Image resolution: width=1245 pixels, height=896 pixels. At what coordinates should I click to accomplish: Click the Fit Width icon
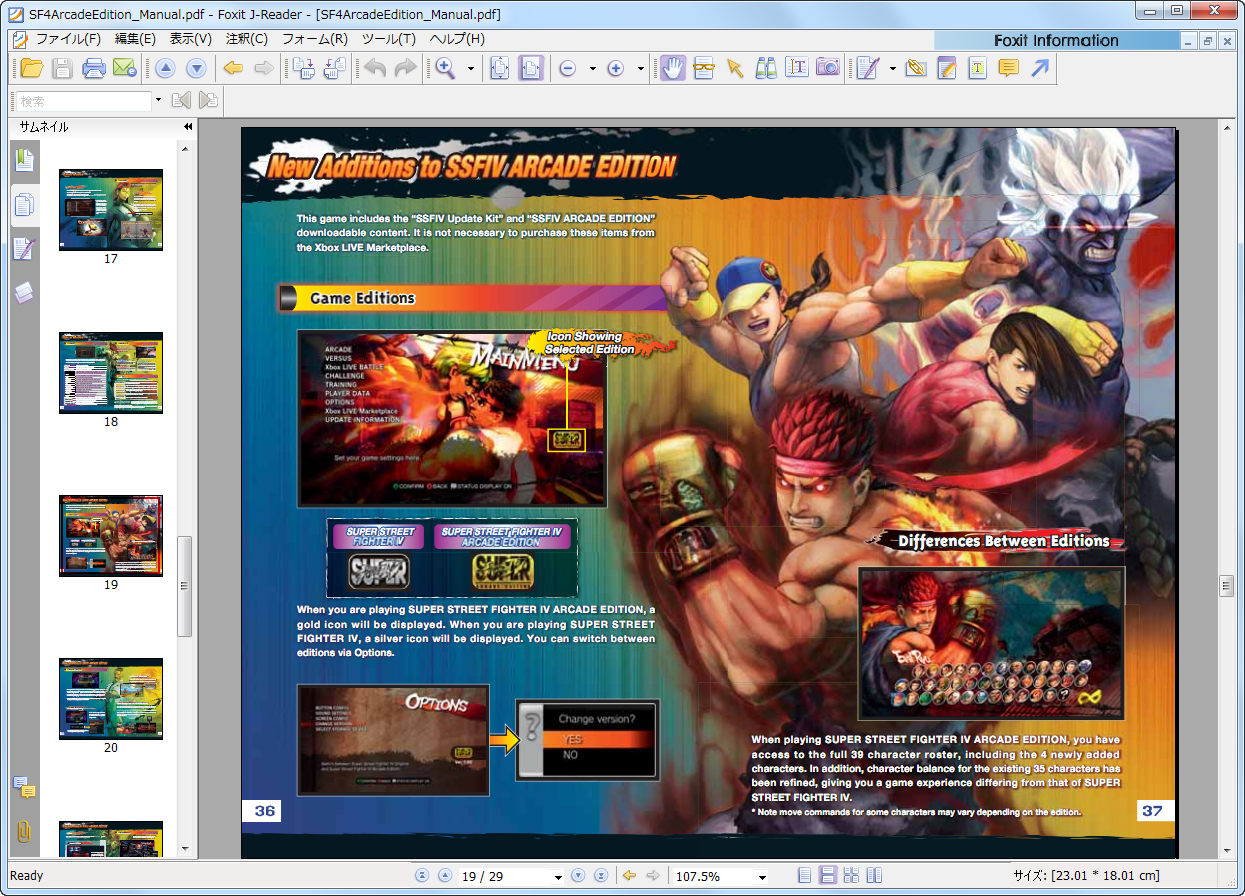pos(531,68)
